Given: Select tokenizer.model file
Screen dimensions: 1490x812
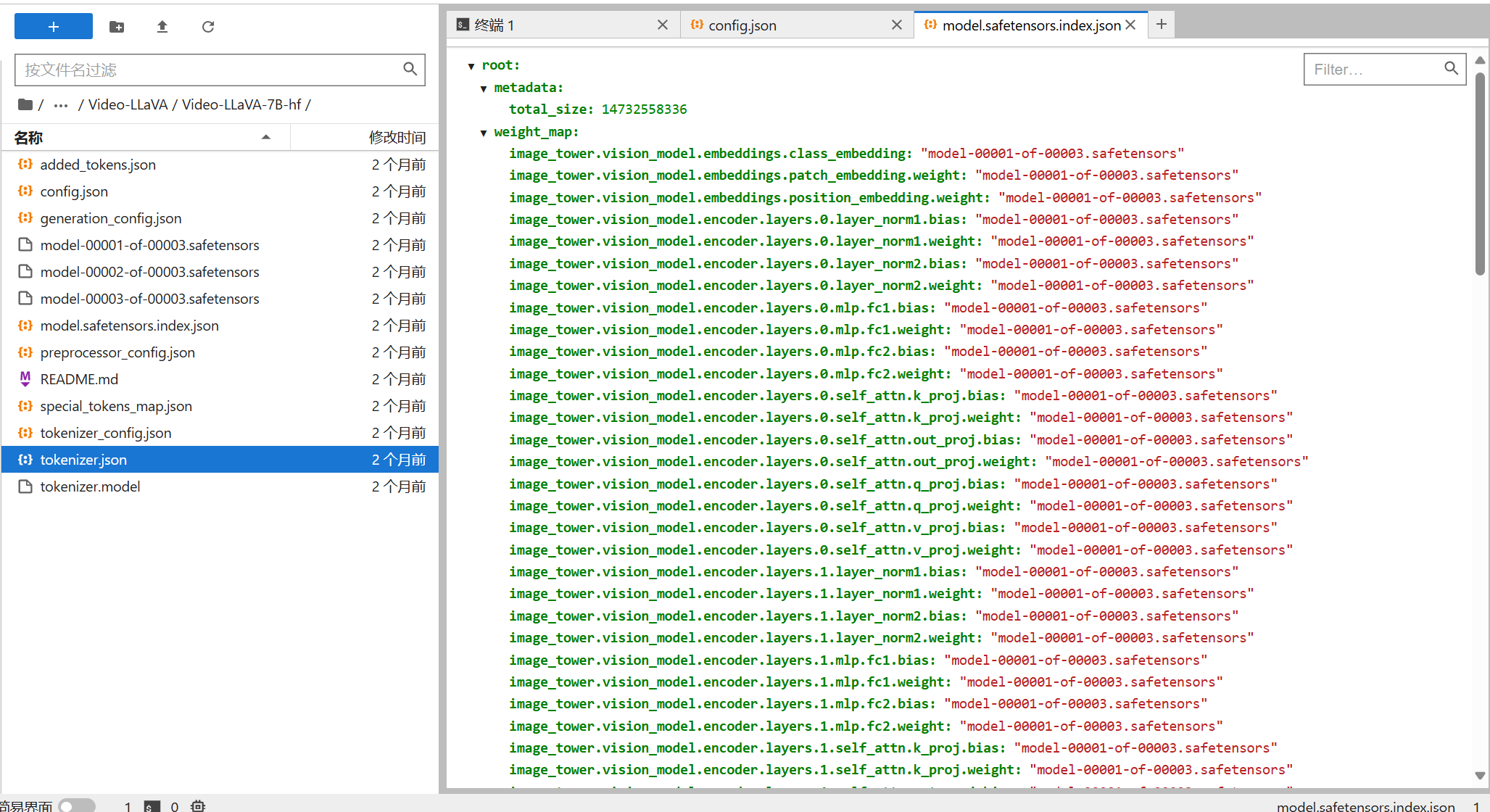Looking at the screenshot, I should pyautogui.click(x=220, y=486).
